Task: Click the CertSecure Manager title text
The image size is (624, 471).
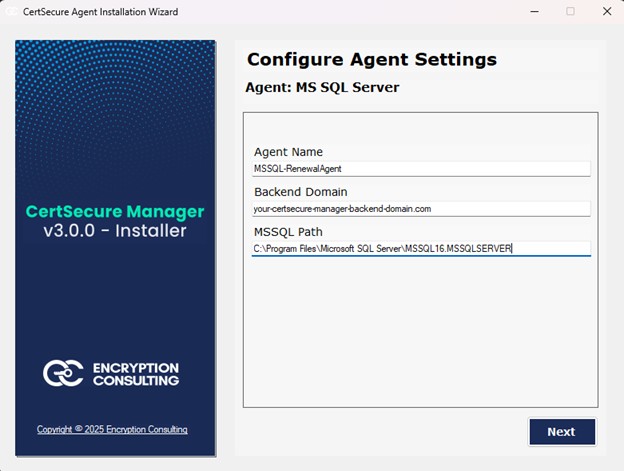Action: click(115, 212)
